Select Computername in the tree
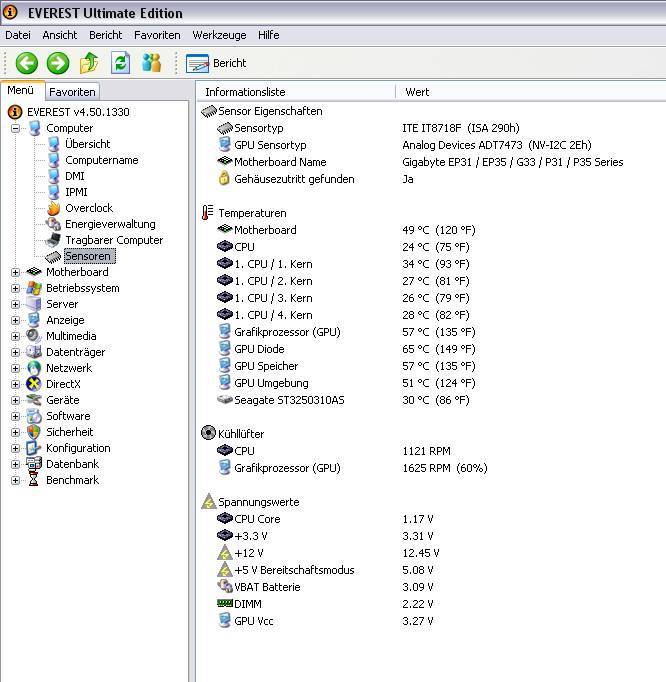 102,160
